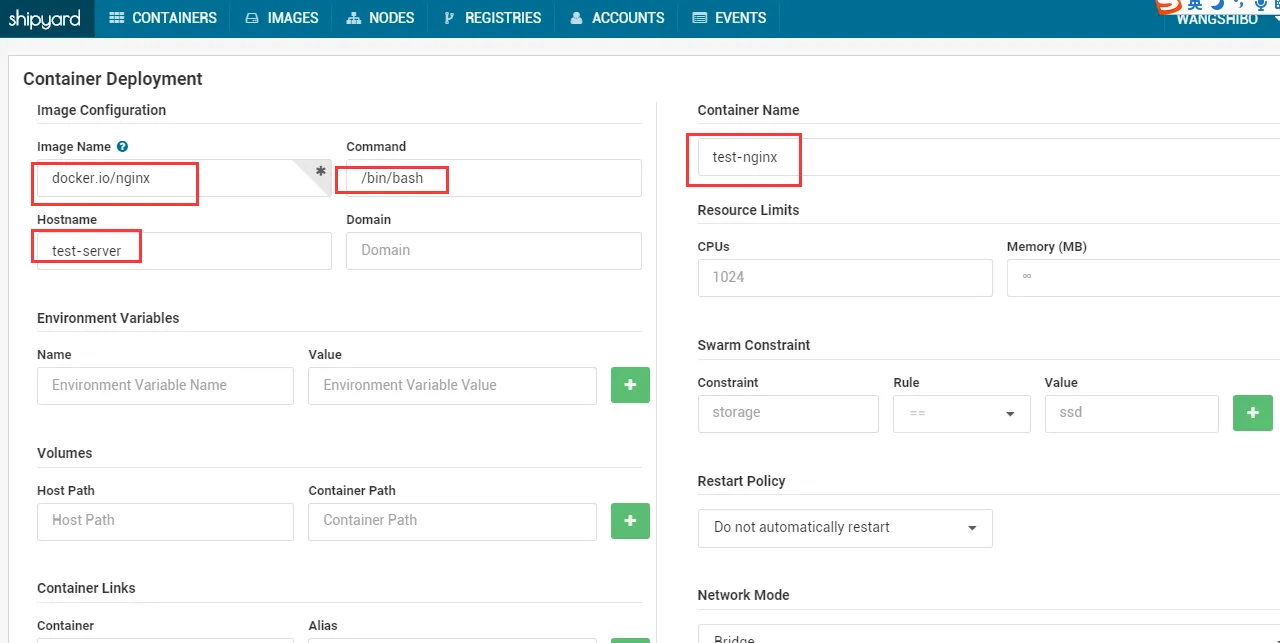Open the Restart Policy dropdown
Image resolution: width=1280 pixels, height=643 pixels.
point(845,528)
